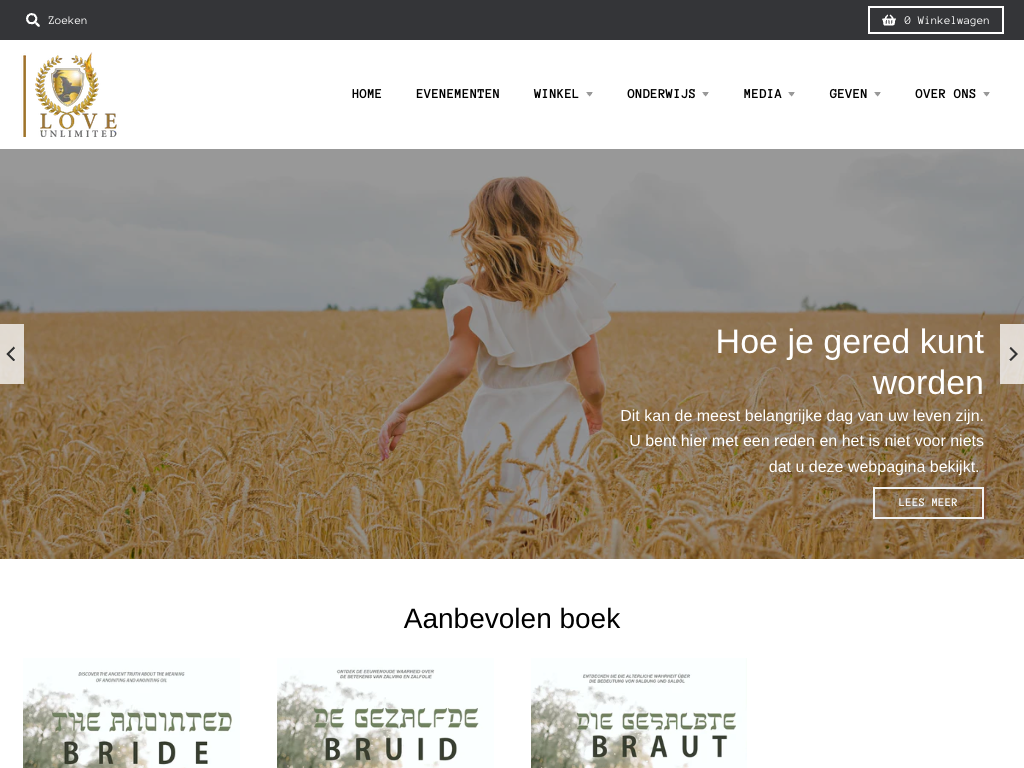Open the WINKEL menu item

556,94
